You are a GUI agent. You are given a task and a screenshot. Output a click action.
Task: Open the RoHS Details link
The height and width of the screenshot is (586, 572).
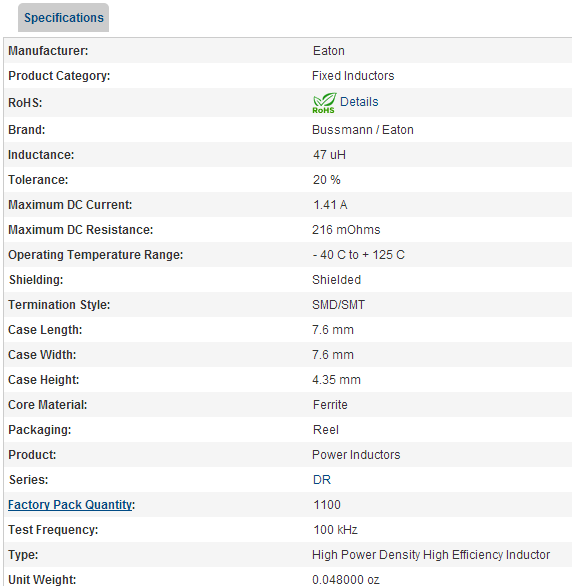(x=359, y=102)
